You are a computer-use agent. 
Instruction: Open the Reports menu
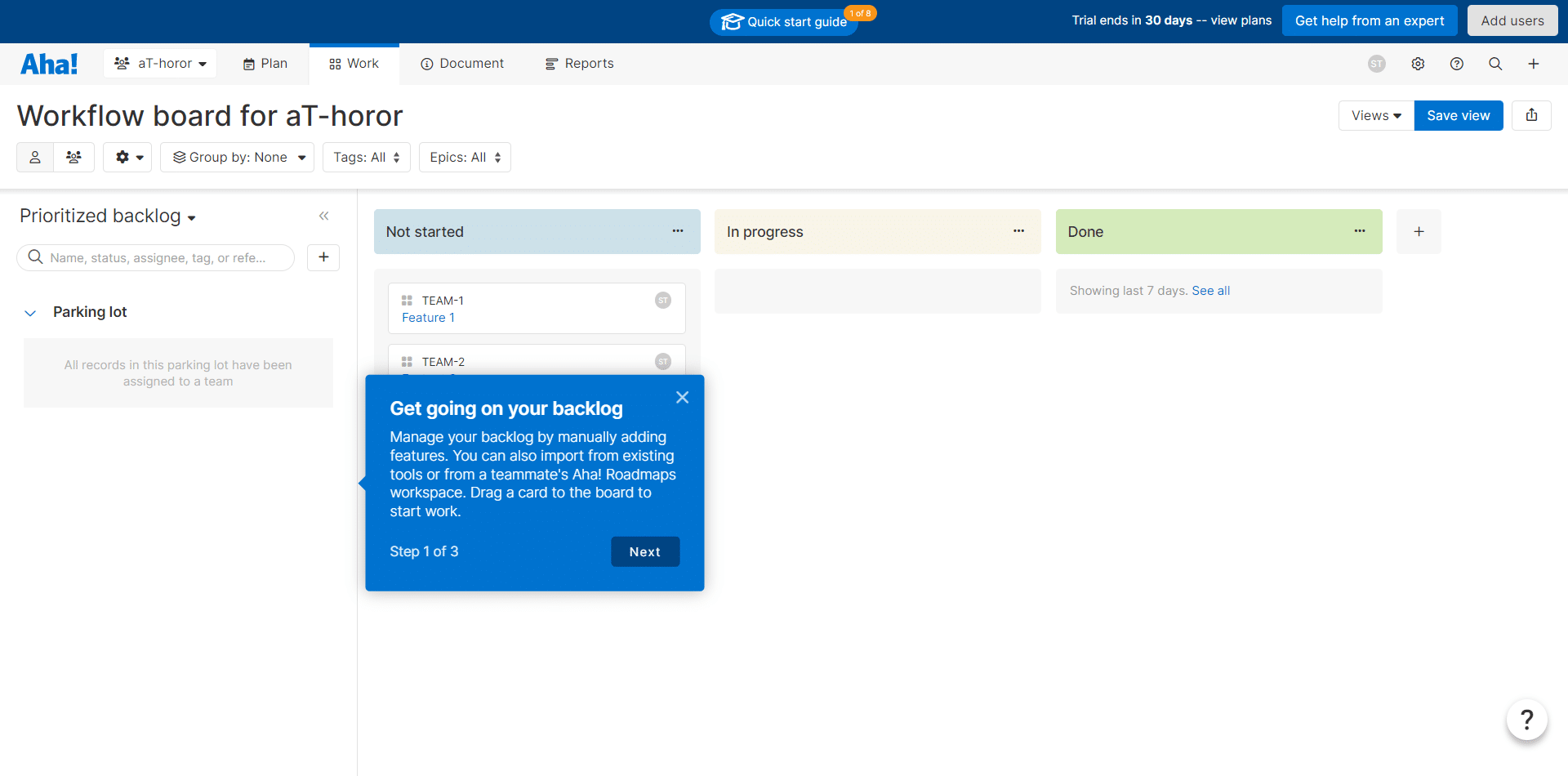pos(580,64)
